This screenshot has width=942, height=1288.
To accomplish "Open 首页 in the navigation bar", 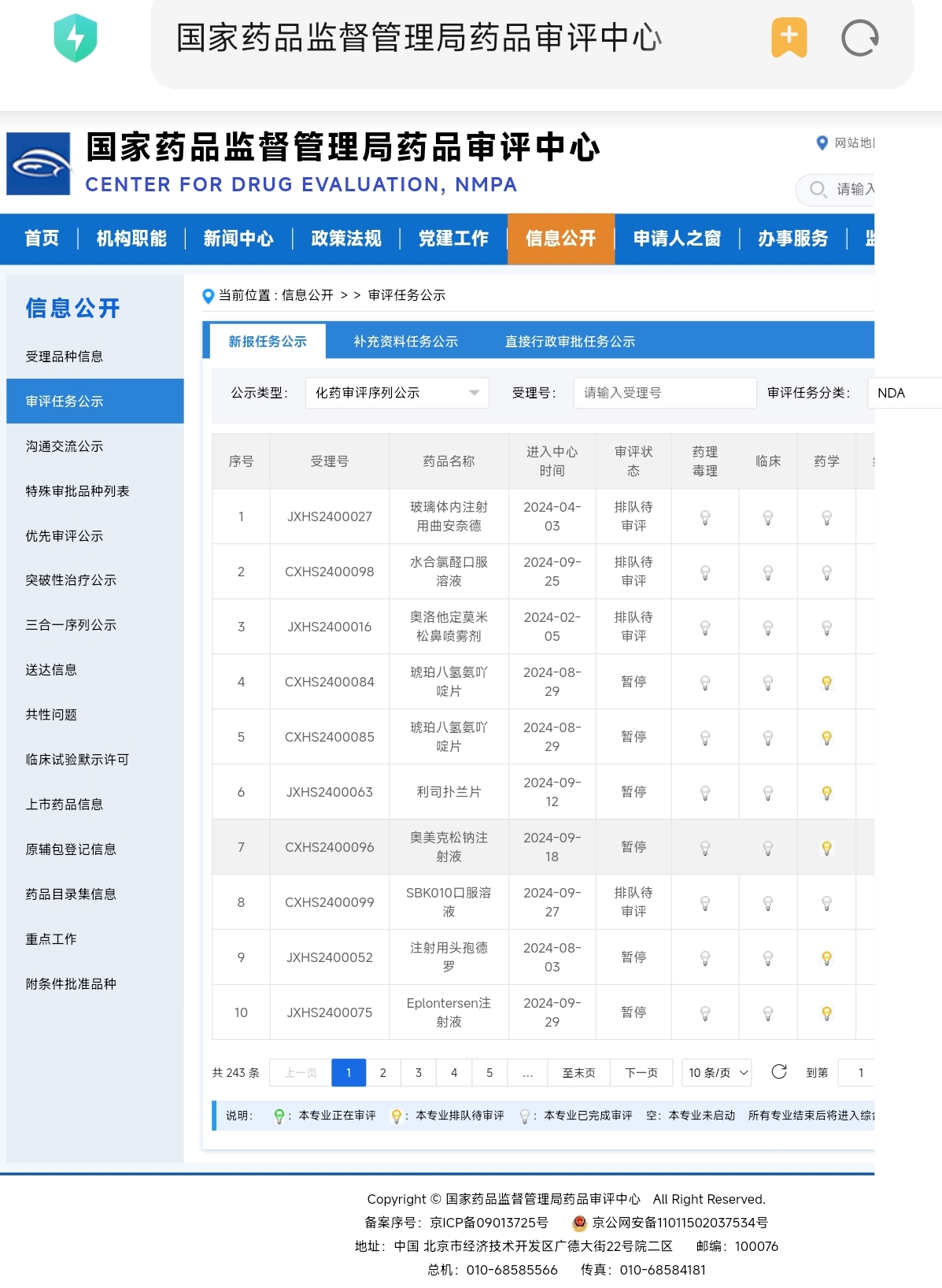I will [x=42, y=239].
